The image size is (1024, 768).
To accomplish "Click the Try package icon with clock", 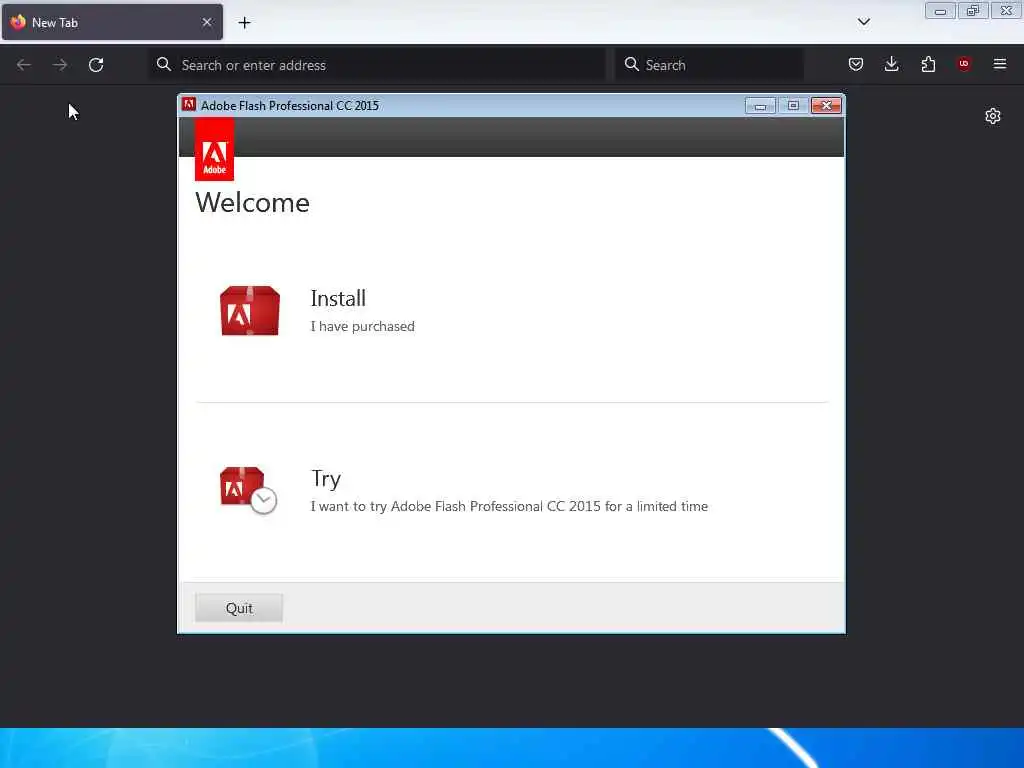I will tap(248, 490).
